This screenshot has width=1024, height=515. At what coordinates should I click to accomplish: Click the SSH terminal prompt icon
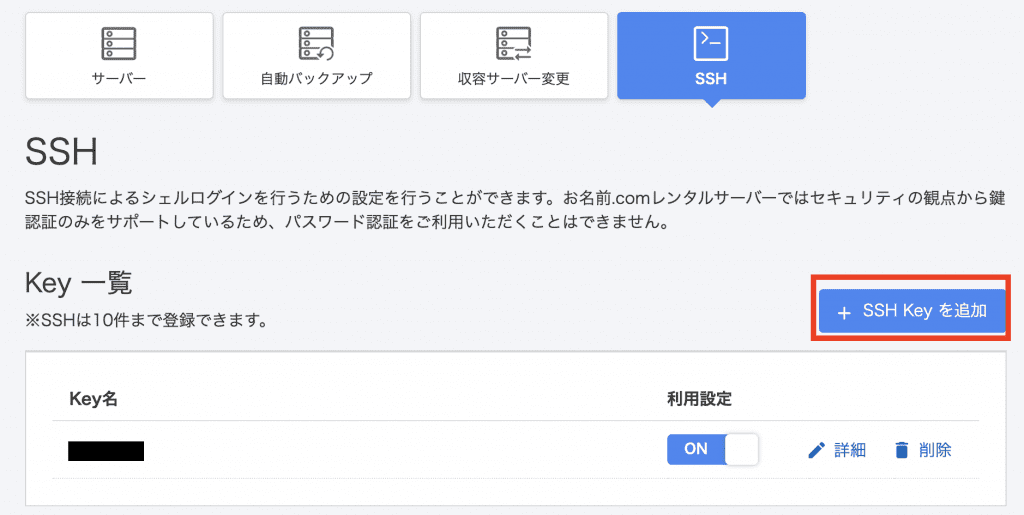pos(711,44)
